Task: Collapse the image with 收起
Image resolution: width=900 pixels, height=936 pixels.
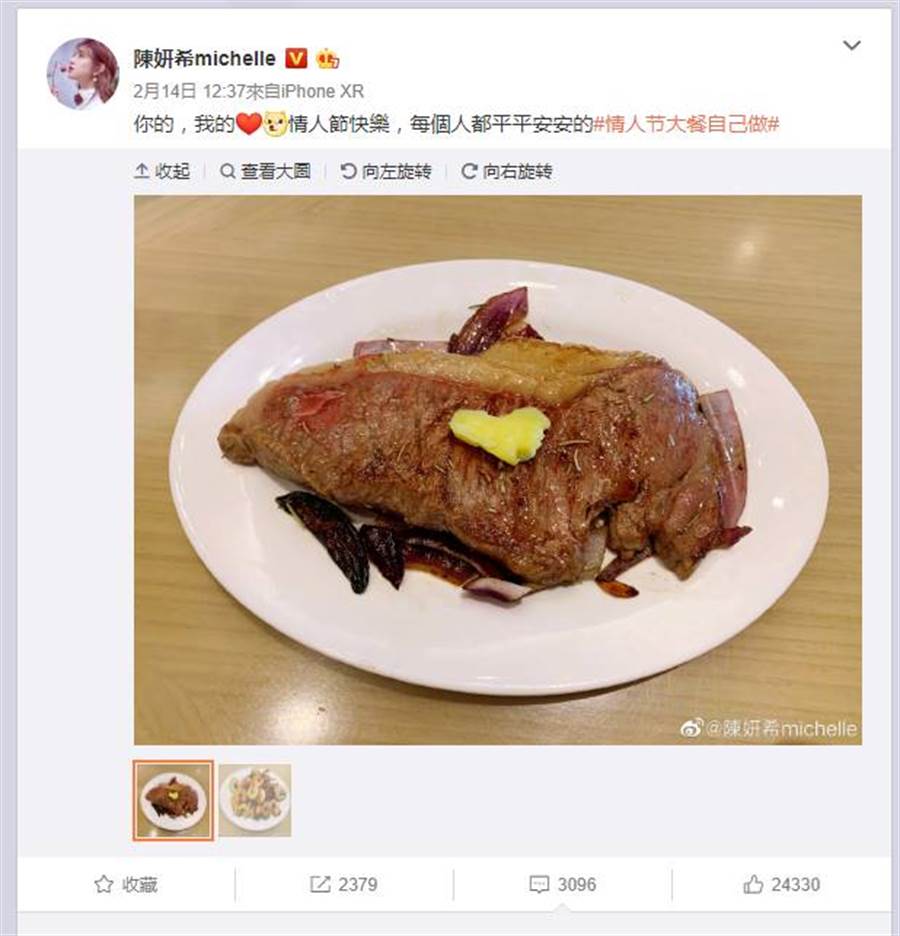Action: pyautogui.click(x=162, y=171)
